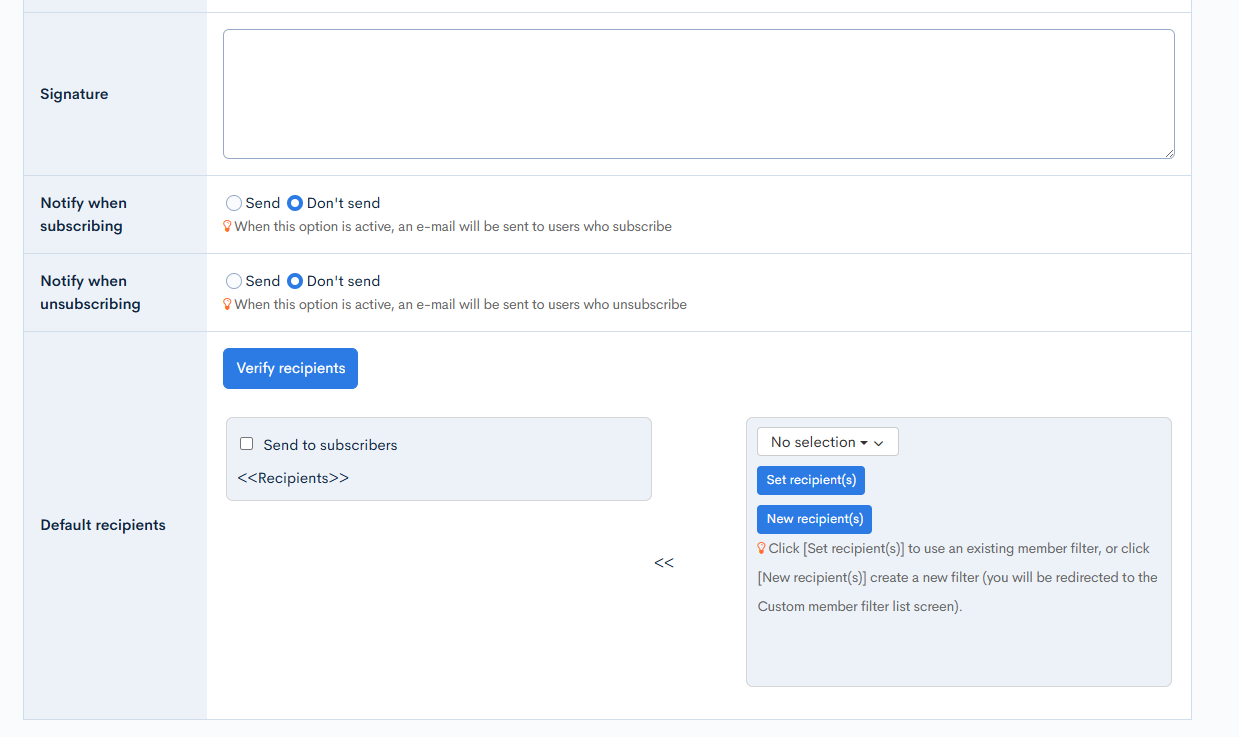Click the lightbulb hint icon under unsubscribing options
The width and height of the screenshot is (1239, 737).
(227, 304)
